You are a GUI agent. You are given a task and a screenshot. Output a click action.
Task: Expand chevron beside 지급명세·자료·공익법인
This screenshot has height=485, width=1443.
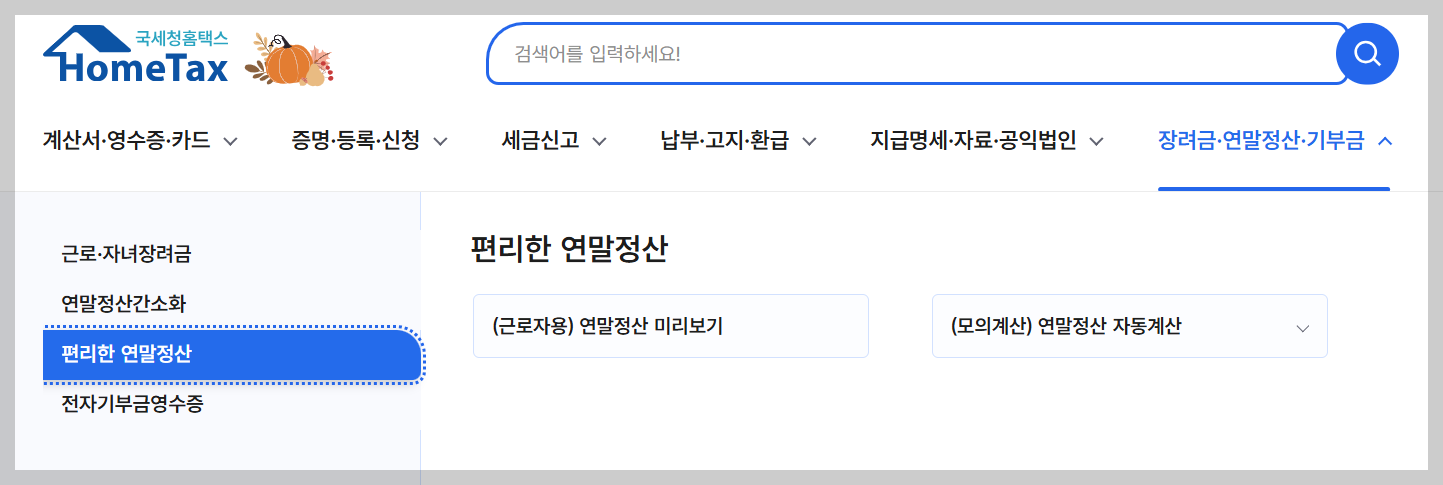click(1096, 141)
